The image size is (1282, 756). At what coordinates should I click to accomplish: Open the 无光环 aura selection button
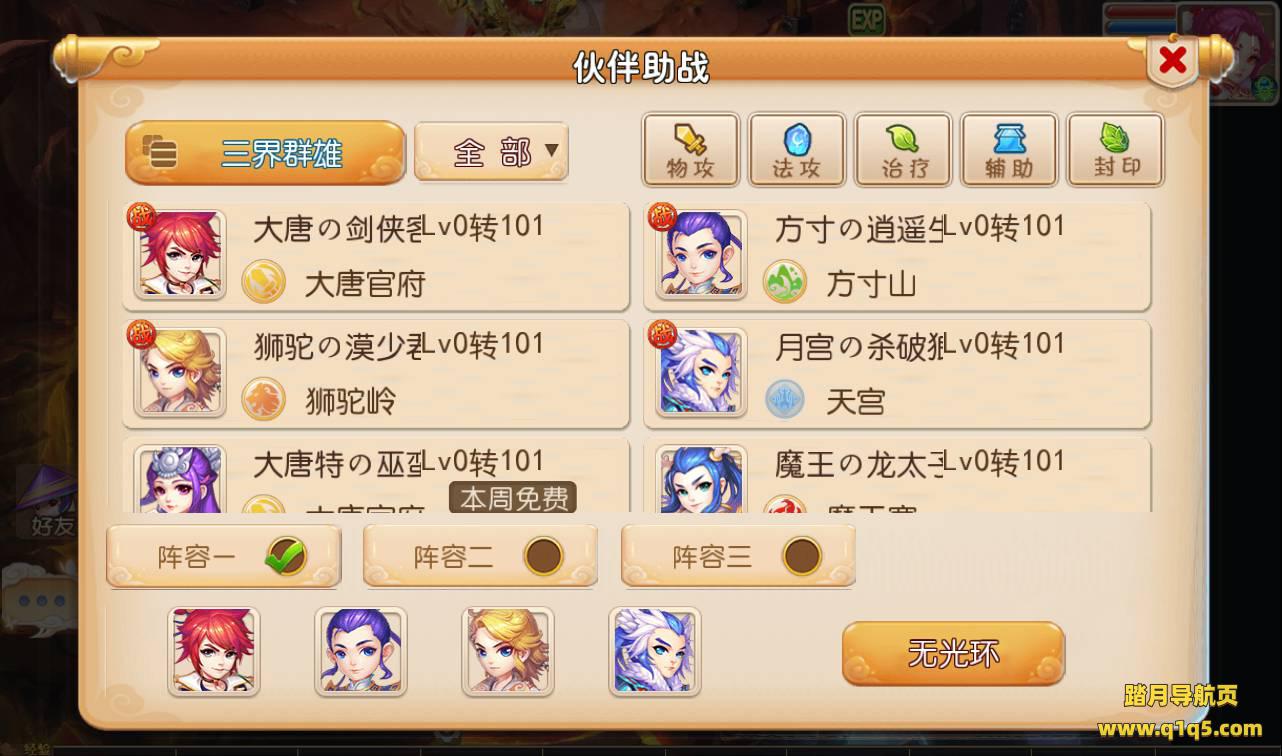pyautogui.click(x=953, y=654)
